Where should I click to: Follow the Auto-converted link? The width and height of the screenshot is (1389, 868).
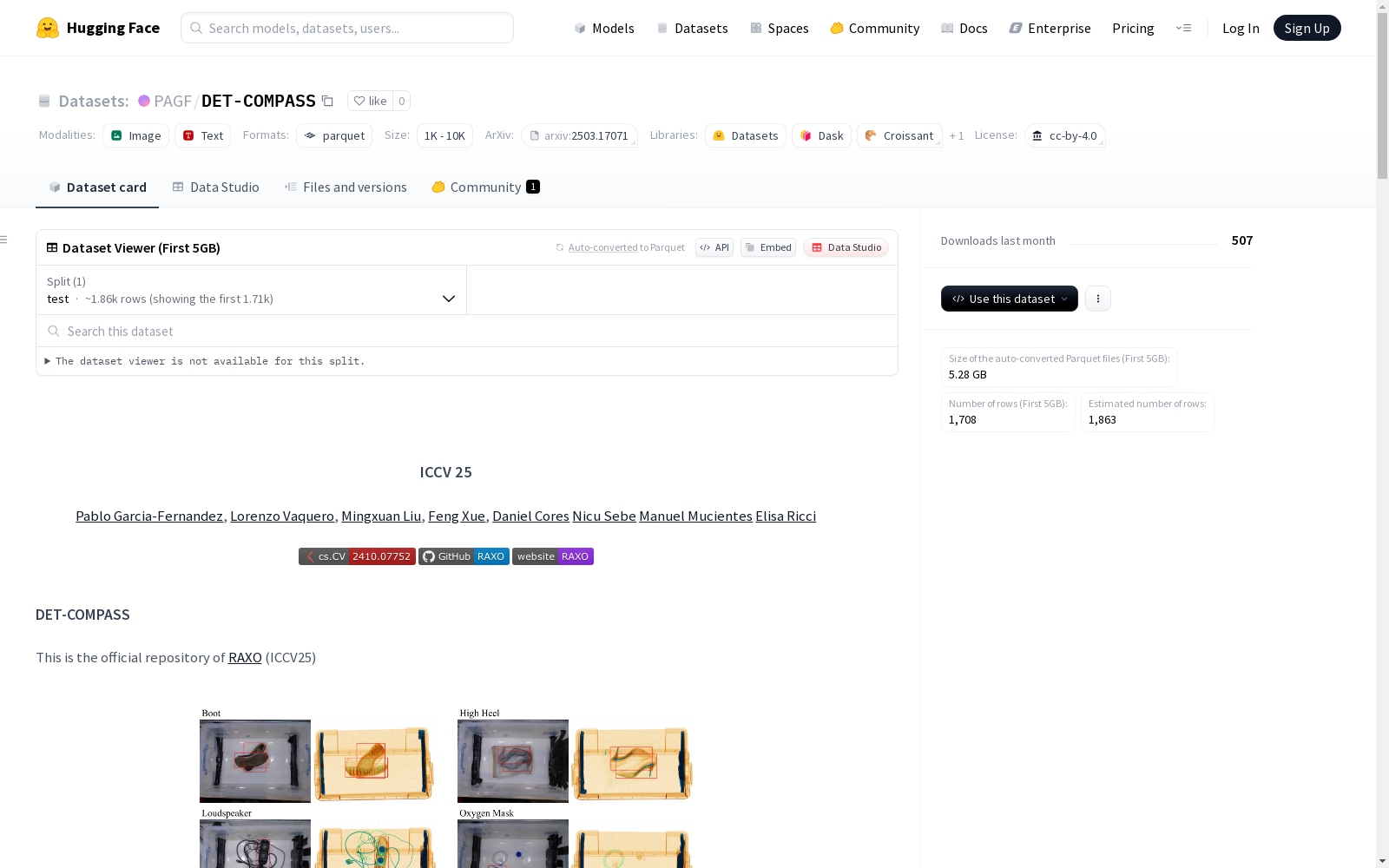click(602, 247)
